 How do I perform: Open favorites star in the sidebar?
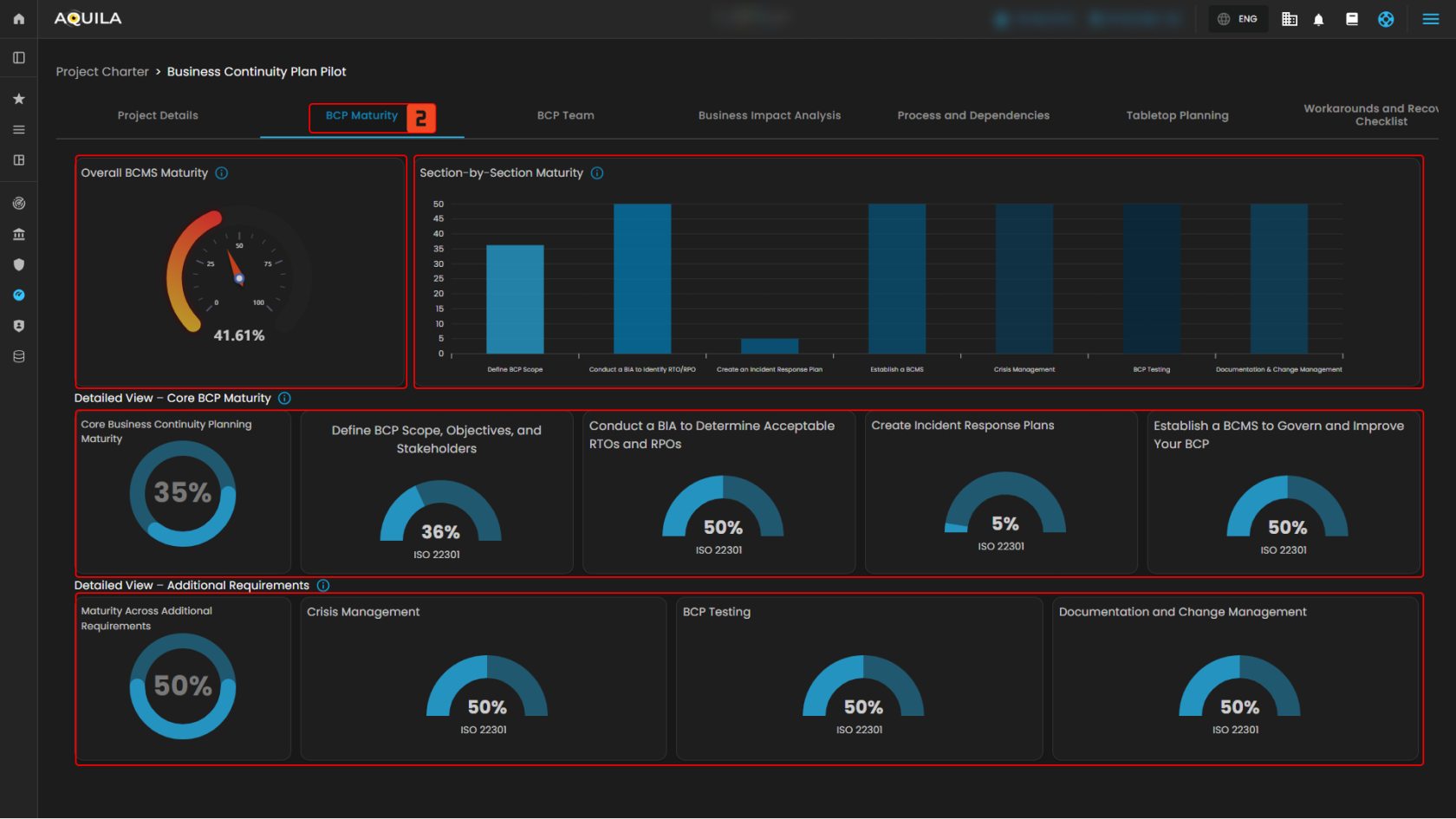(18, 99)
